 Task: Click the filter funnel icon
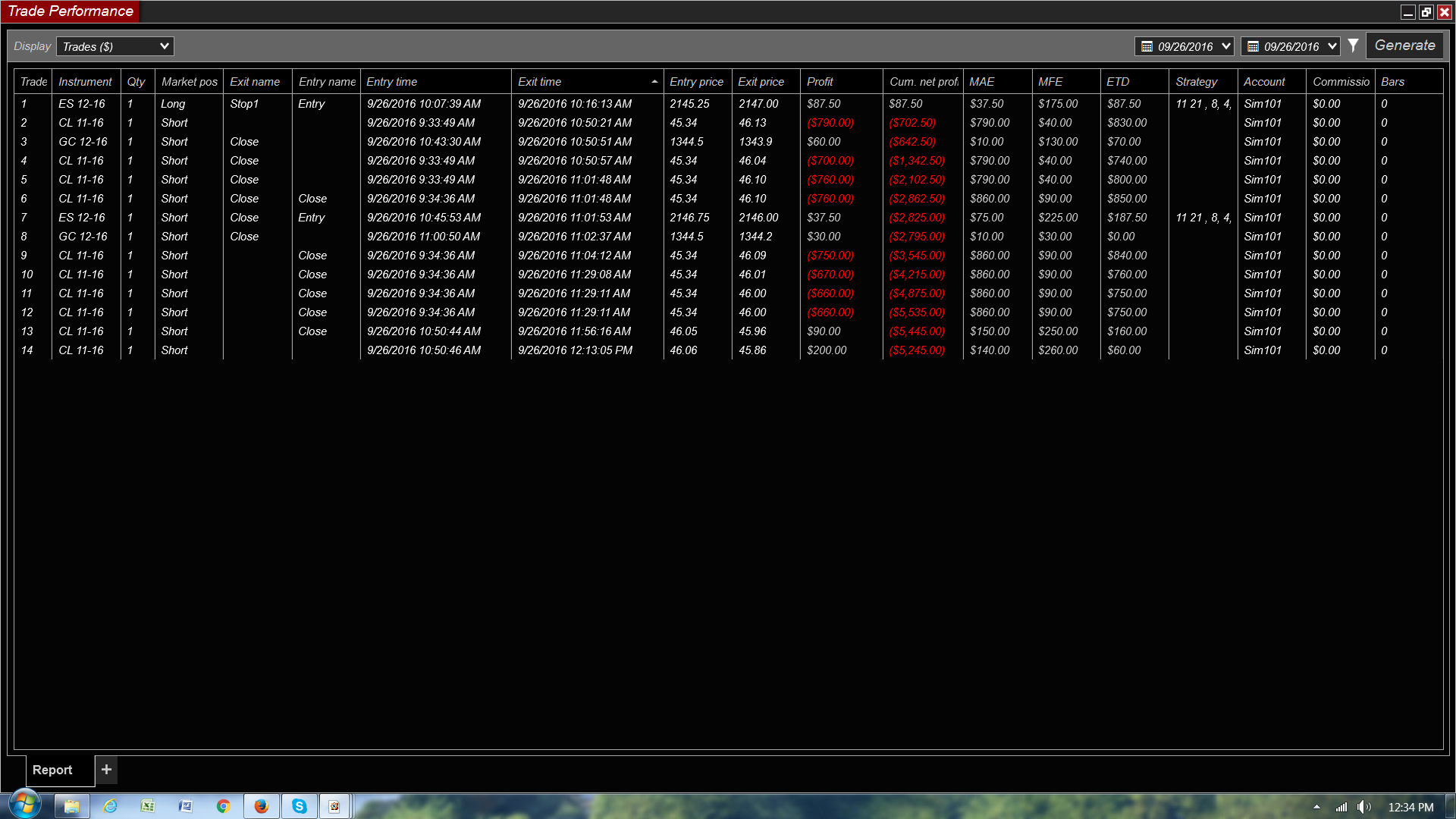pyautogui.click(x=1353, y=45)
